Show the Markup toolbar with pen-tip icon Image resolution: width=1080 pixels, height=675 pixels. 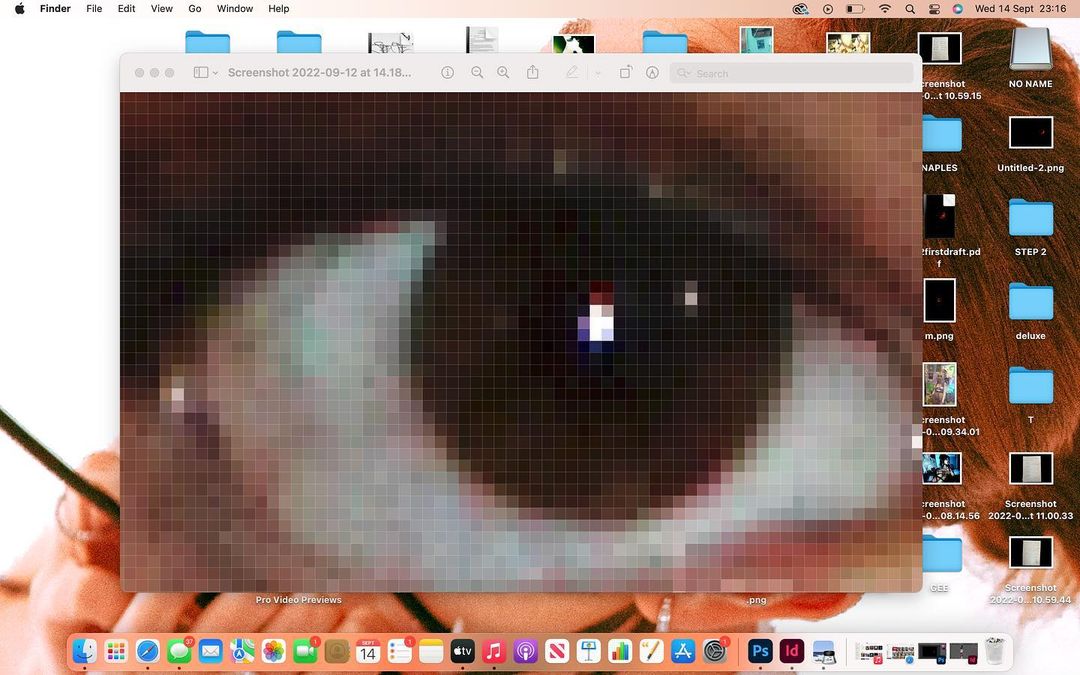tap(652, 73)
